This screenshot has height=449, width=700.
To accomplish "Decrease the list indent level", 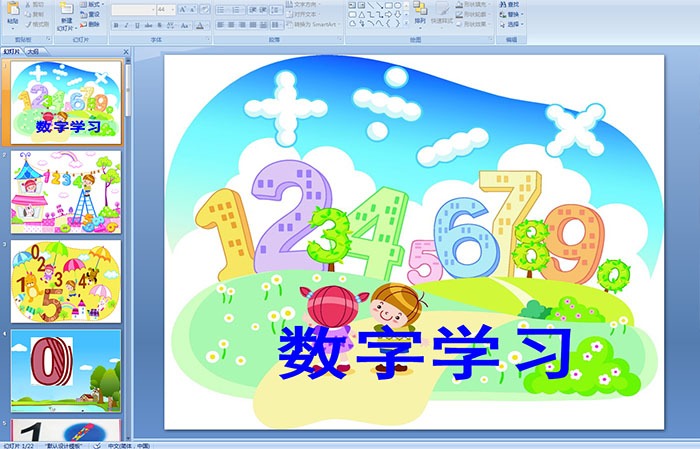I will (x=253, y=10).
